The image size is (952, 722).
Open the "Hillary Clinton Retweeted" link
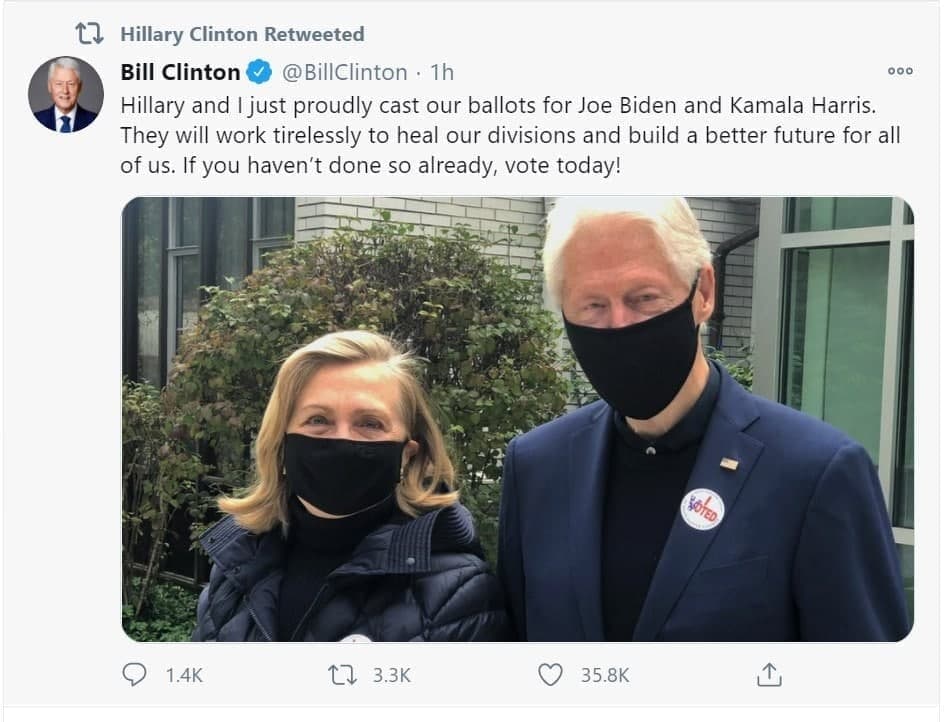click(242, 34)
